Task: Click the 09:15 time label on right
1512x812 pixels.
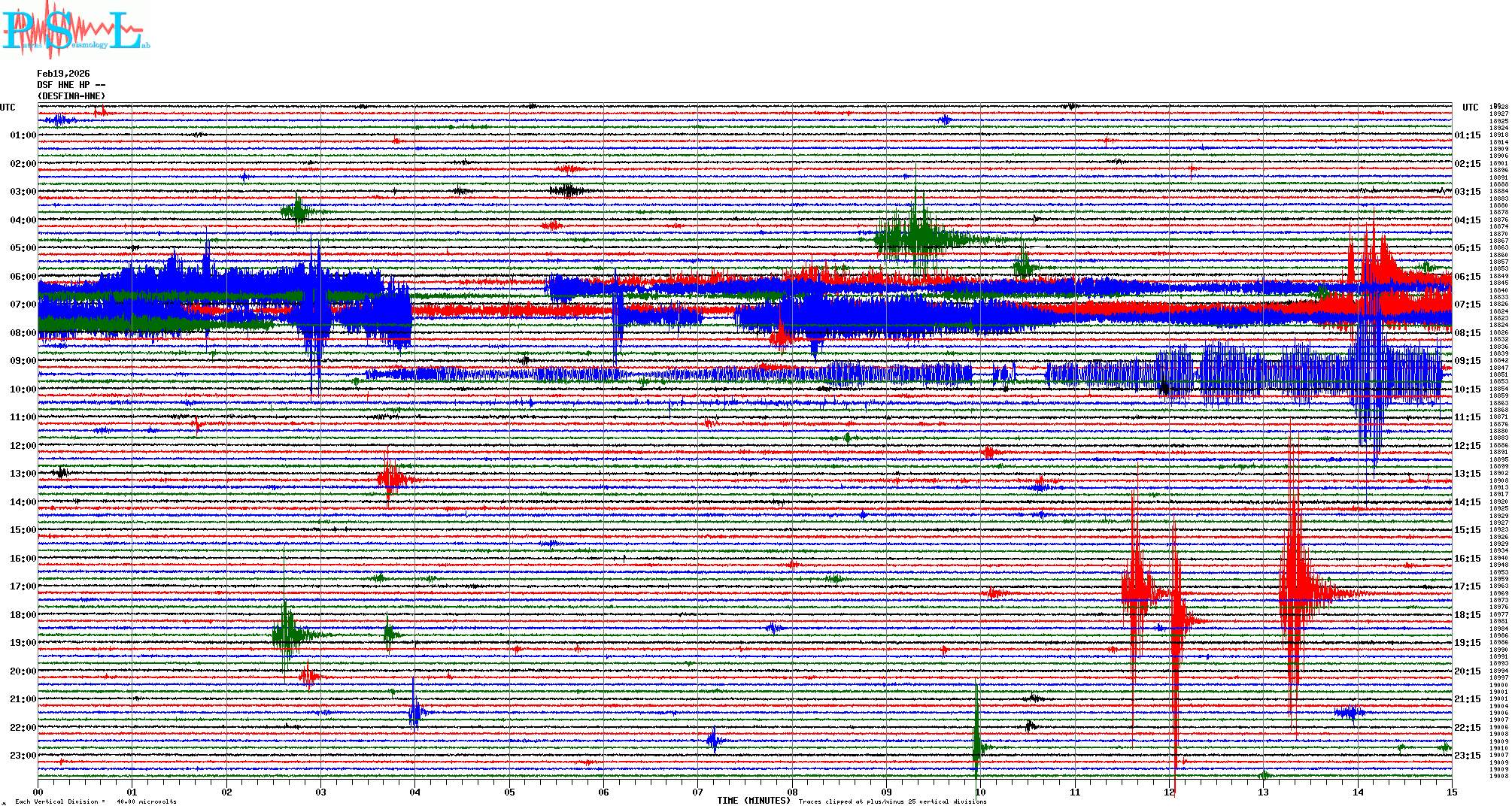Action: pyautogui.click(x=1468, y=361)
